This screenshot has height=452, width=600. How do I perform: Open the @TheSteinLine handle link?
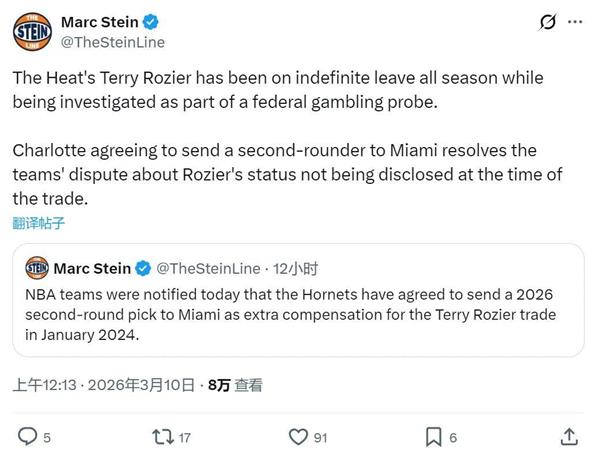point(113,42)
